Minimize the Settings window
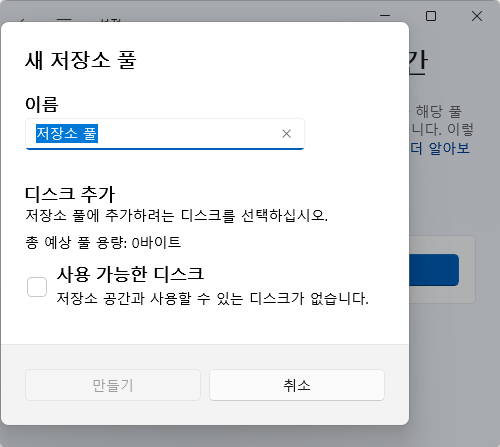500x447 pixels. 385,16
